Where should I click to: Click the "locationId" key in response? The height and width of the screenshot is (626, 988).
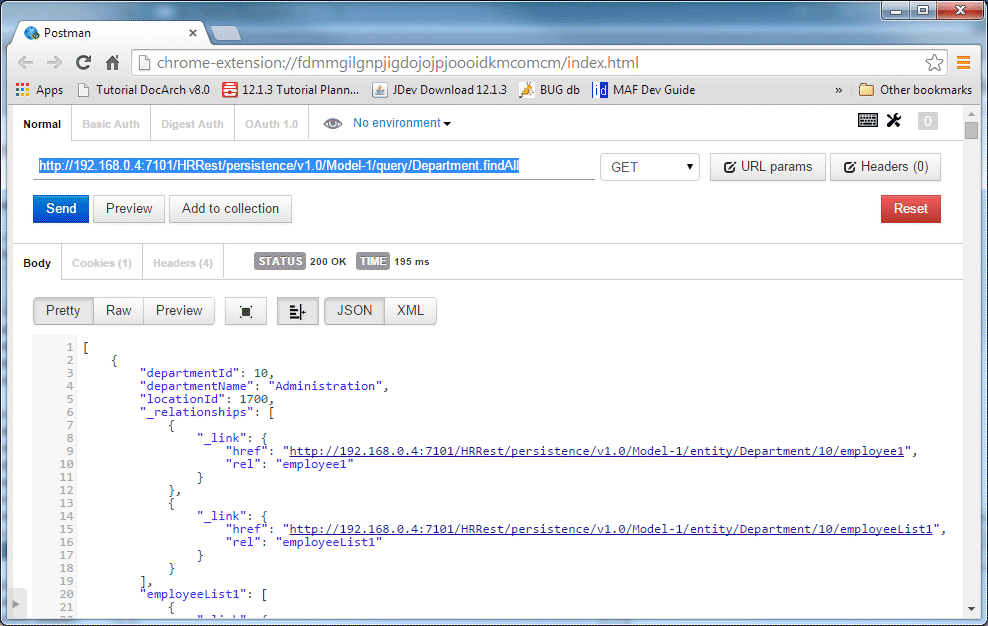pyautogui.click(x=182, y=399)
